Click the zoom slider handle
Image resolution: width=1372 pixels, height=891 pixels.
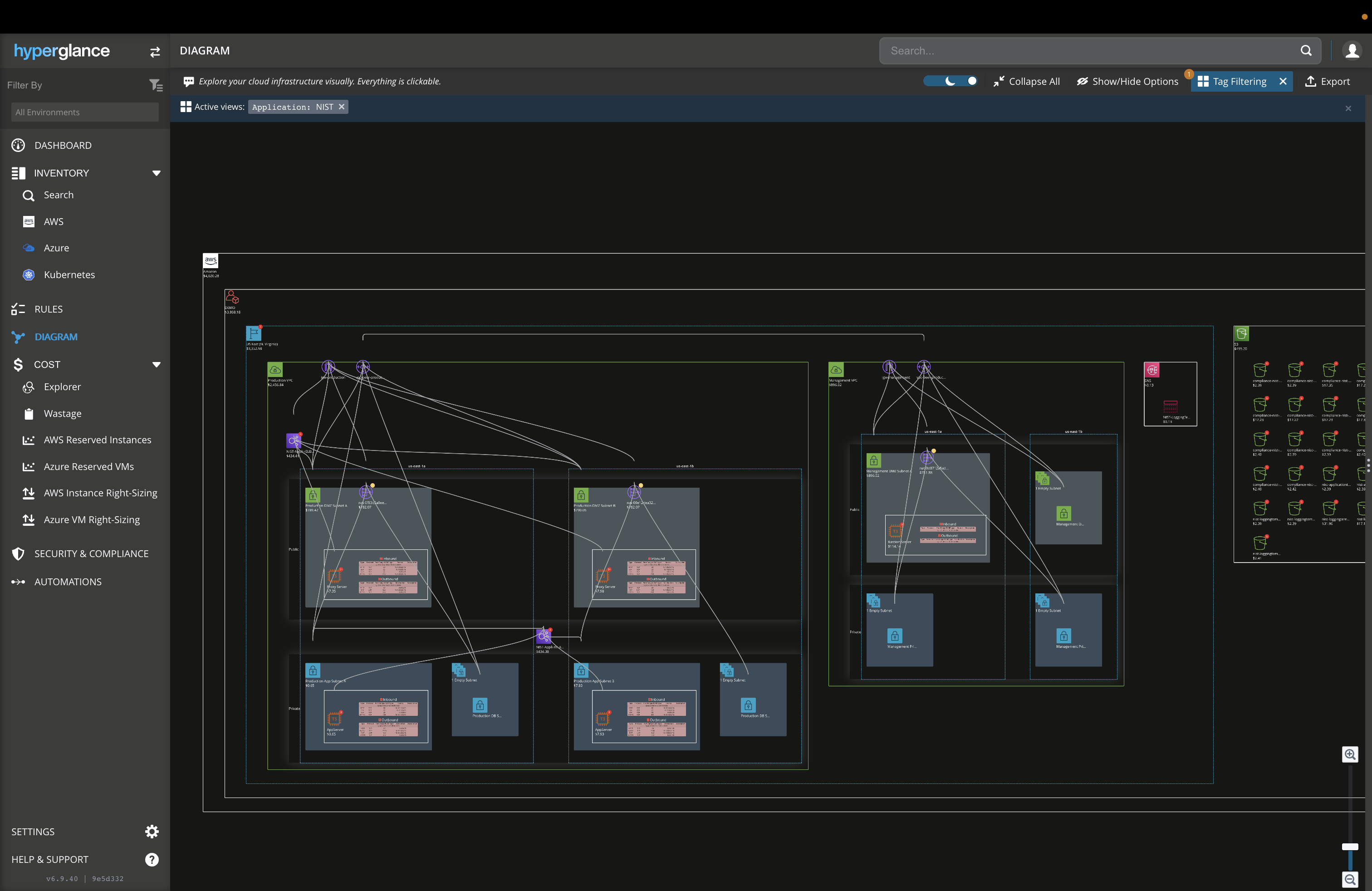pyautogui.click(x=1349, y=847)
